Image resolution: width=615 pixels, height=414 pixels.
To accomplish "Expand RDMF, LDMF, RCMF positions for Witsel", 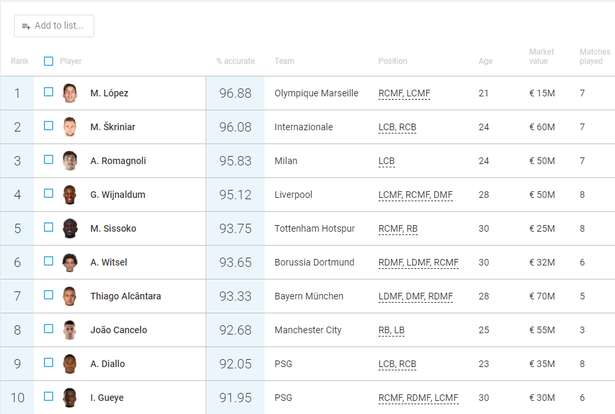I will pyautogui.click(x=418, y=262).
